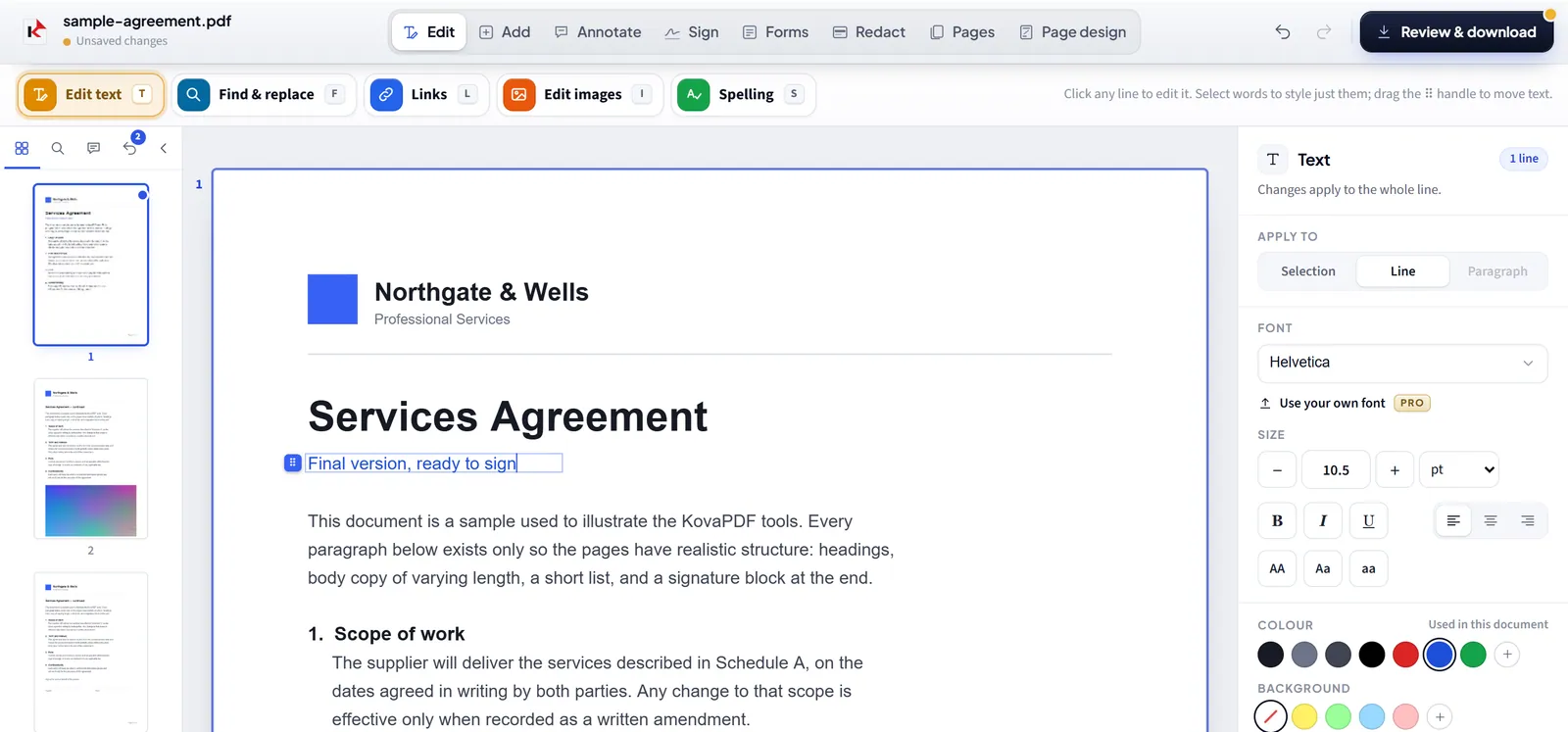
Task: Open the sidebar search panel
Action: [x=58, y=148]
